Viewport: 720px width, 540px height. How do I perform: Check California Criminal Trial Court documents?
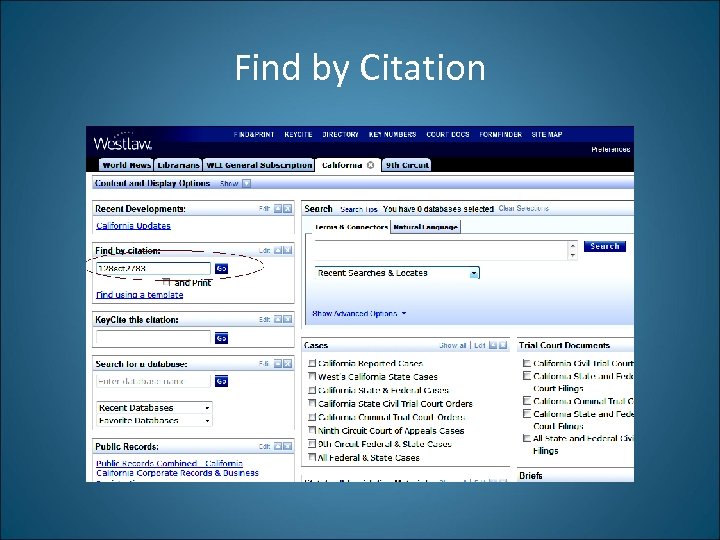[x=527, y=401]
